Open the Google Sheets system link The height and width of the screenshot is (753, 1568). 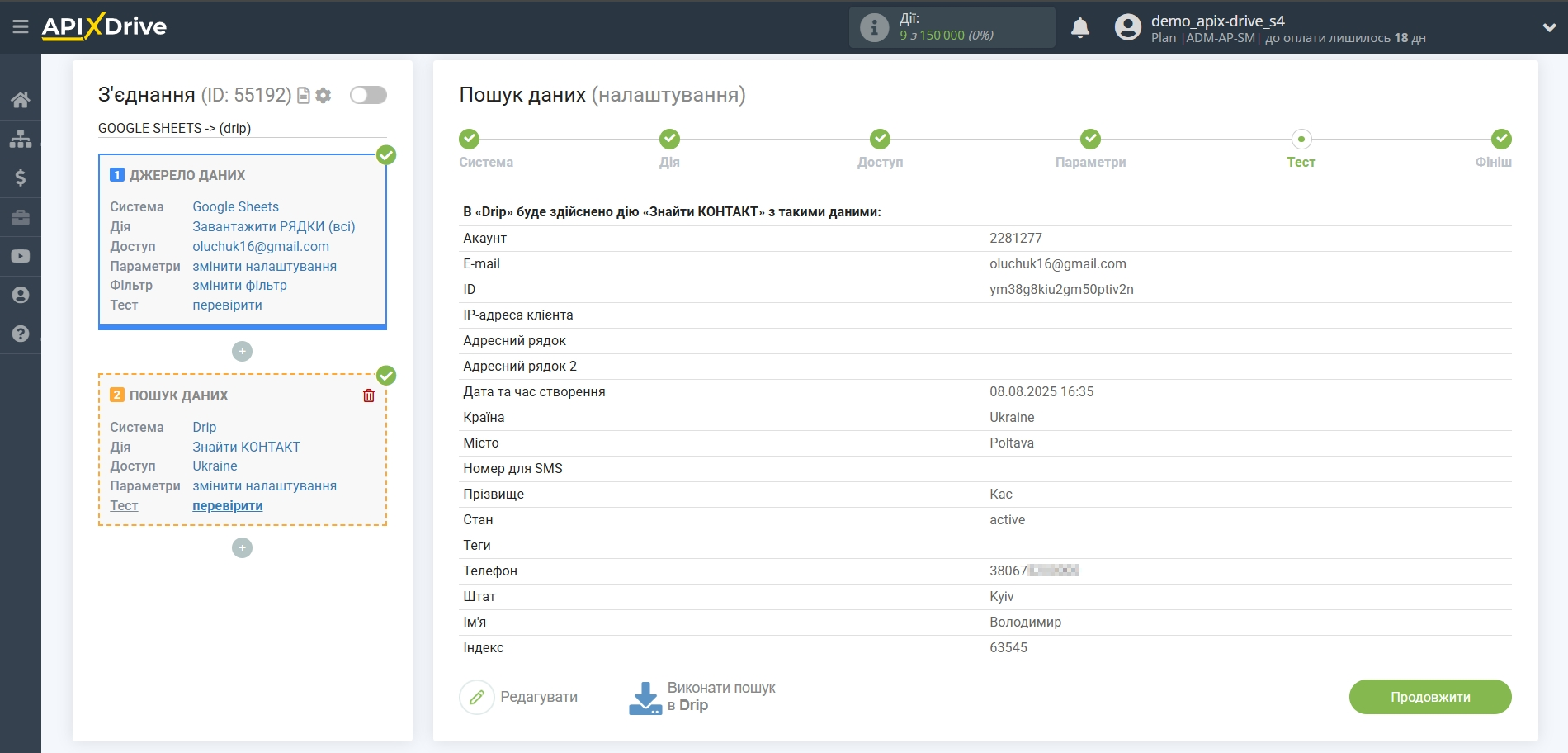[x=235, y=206]
